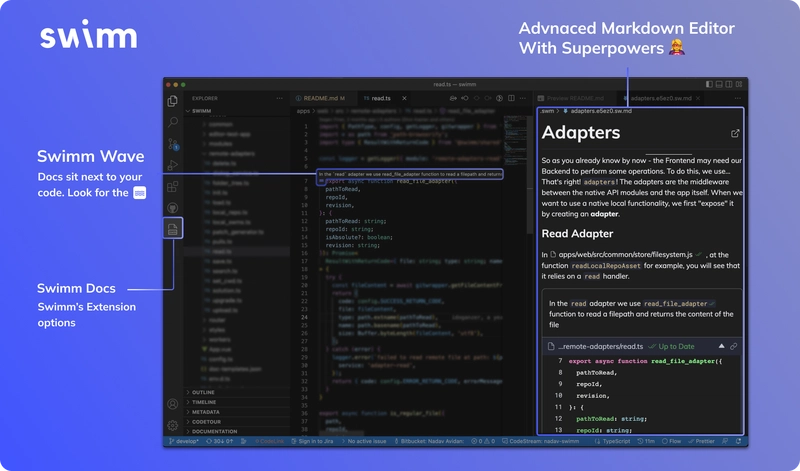
Task: Click No active issue in status bar
Action: (x=364, y=441)
